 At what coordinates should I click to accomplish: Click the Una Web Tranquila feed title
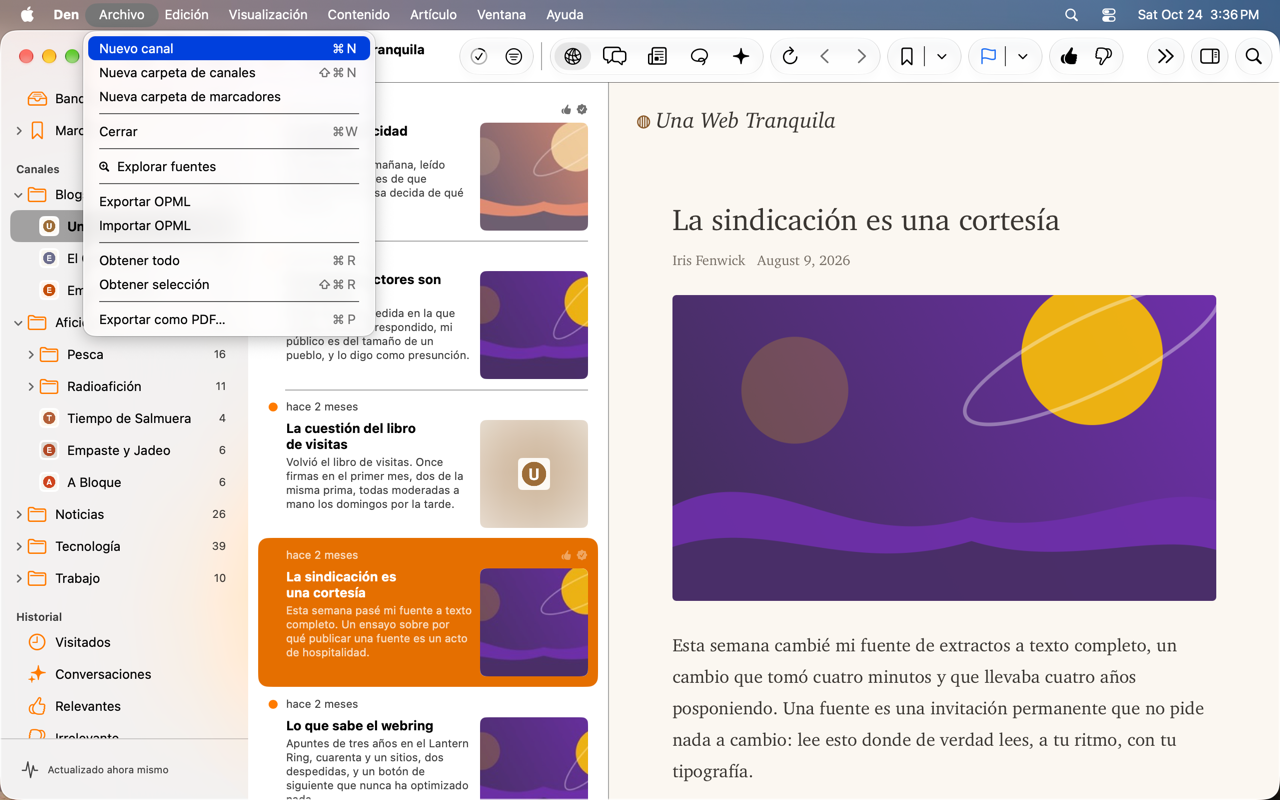pos(745,121)
